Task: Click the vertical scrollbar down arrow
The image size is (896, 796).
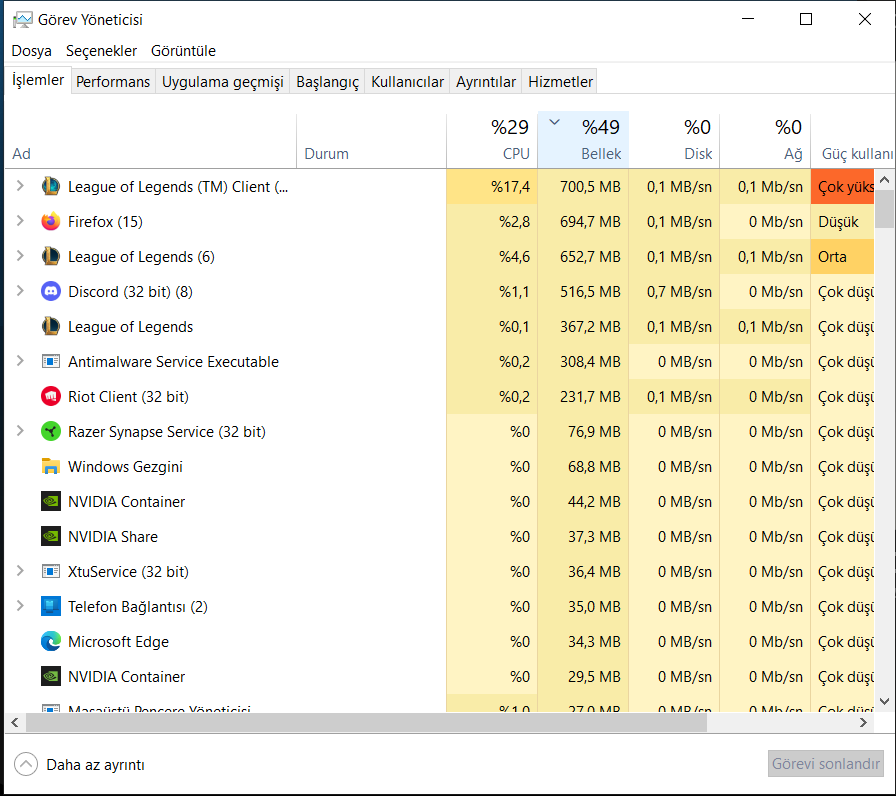Action: (885, 701)
